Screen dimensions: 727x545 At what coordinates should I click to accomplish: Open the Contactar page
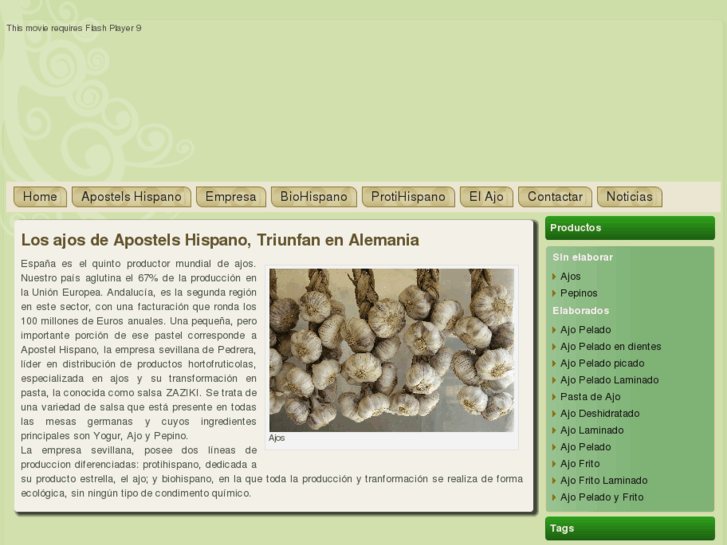tap(555, 197)
